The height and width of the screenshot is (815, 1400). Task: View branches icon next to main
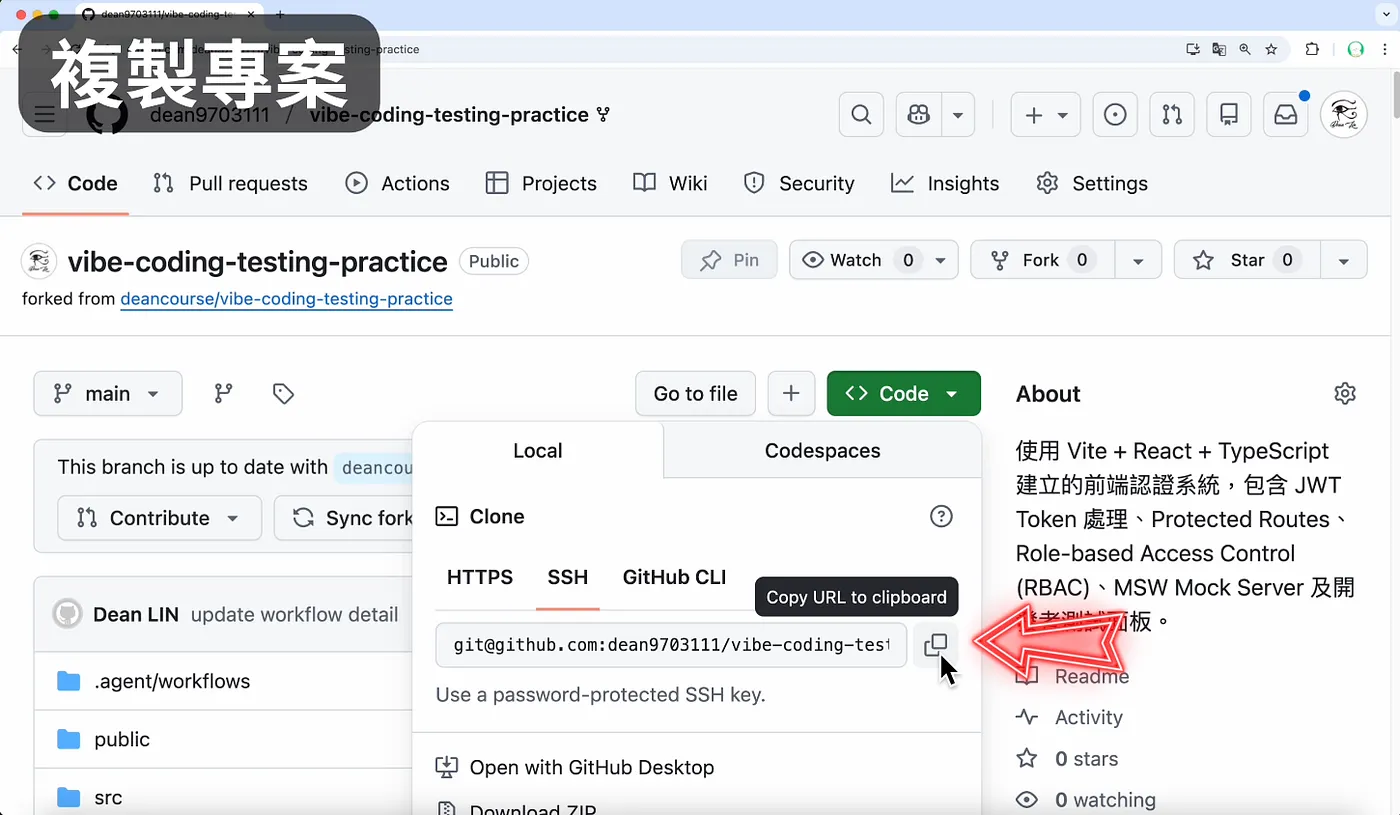point(224,394)
